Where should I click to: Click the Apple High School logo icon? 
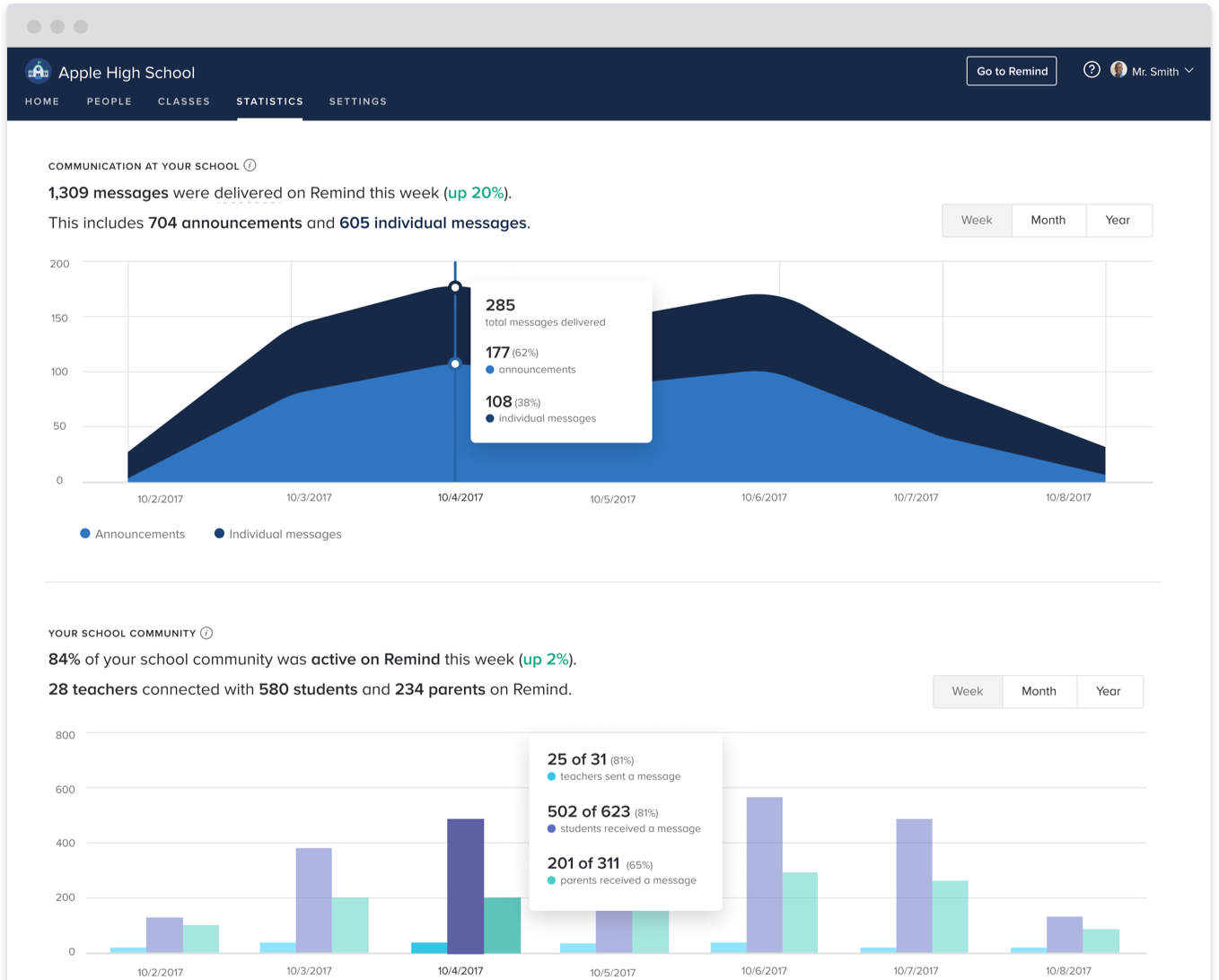coord(38,71)
